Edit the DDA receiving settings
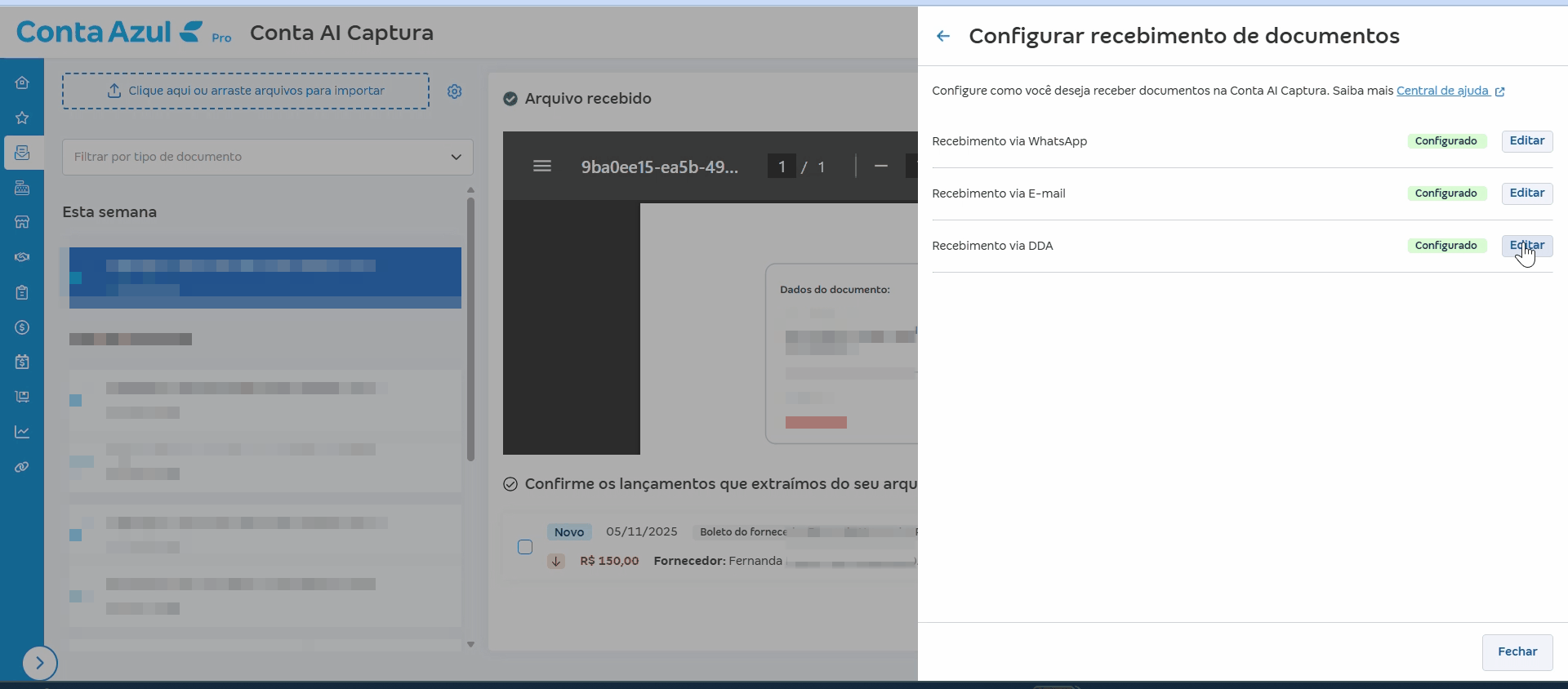Image resolution: width=1568 pixels, height=689 pixels. [x=1526, y=246]
